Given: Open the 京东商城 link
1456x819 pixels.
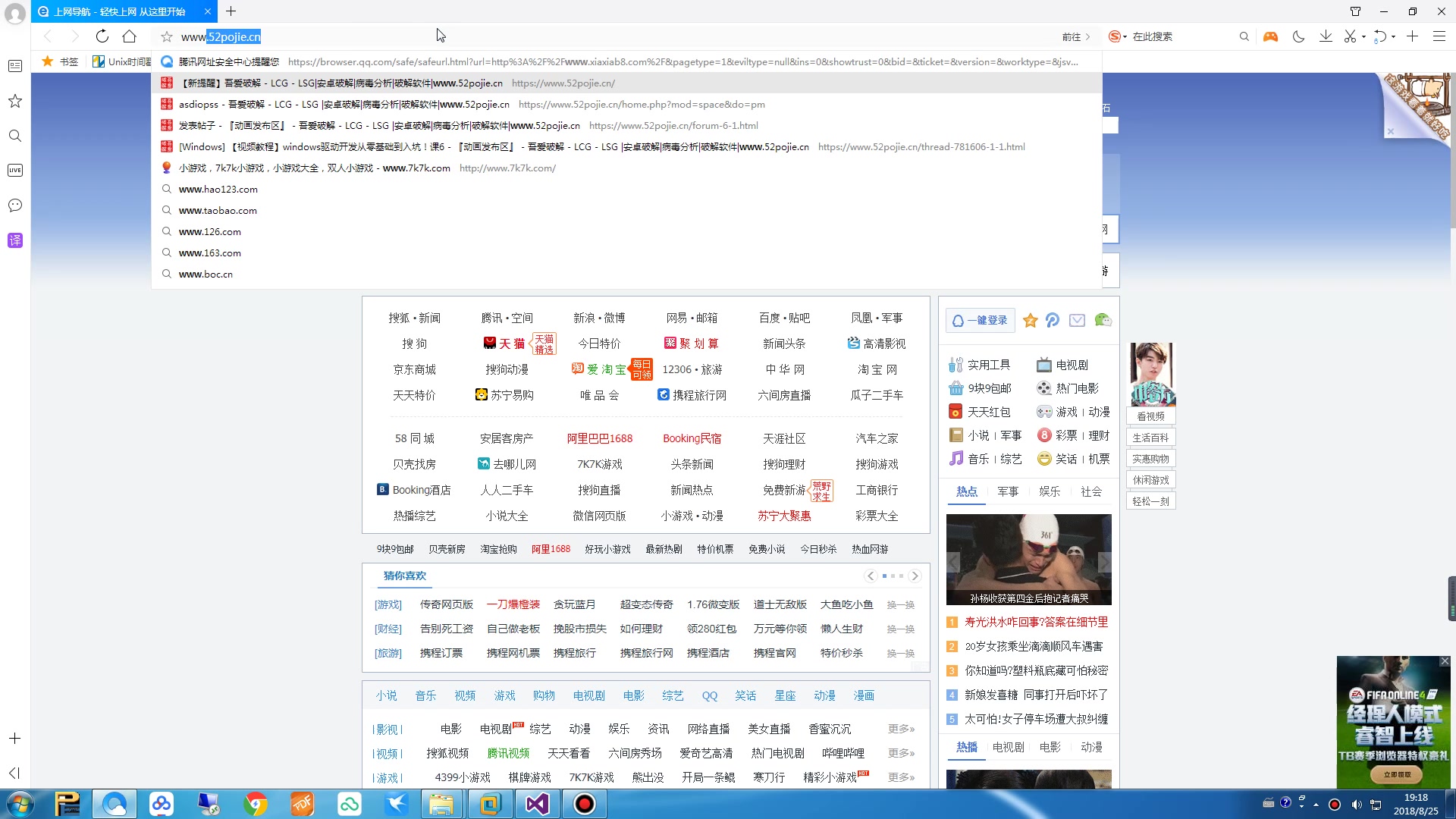Looking at the screenshot, I should pyautogui.click(x=414, y=369).
